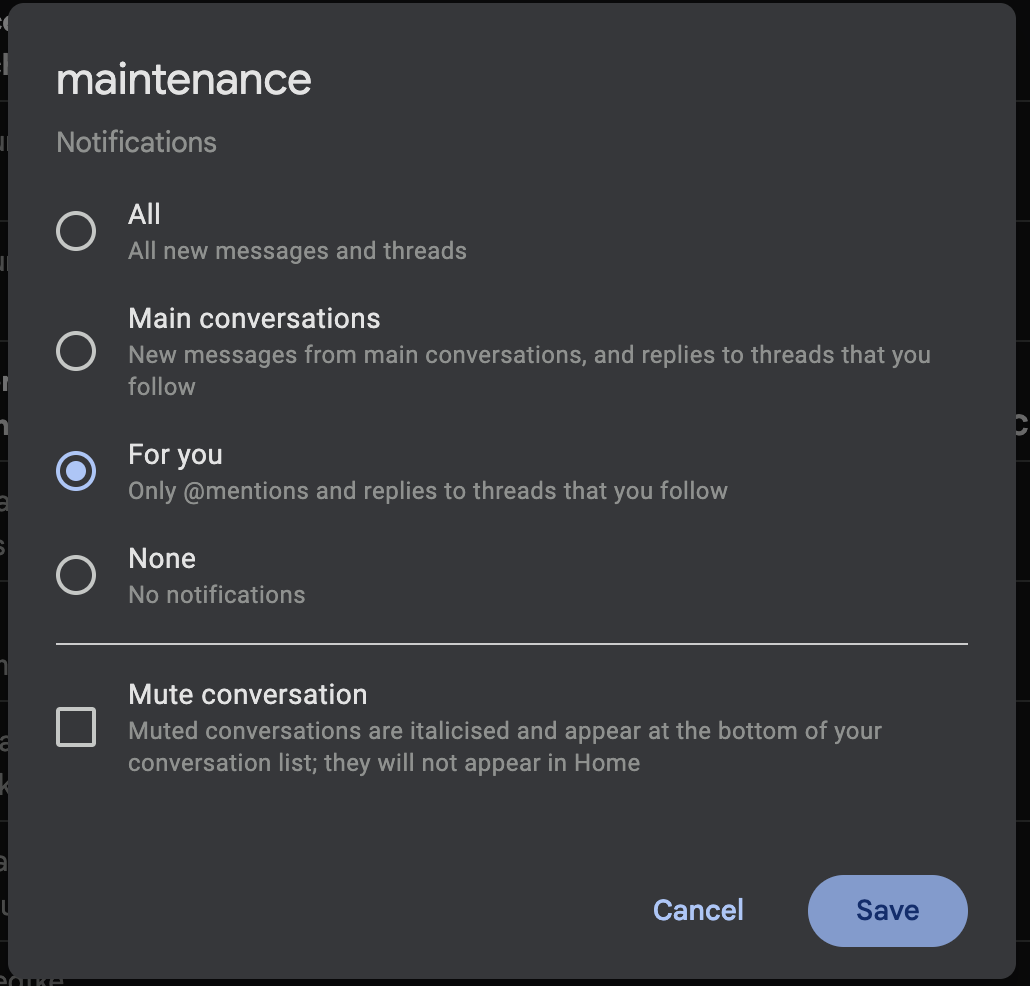Click "All new messages and threads" description
Screen dimensions: 1030x986
click(297, 250)
